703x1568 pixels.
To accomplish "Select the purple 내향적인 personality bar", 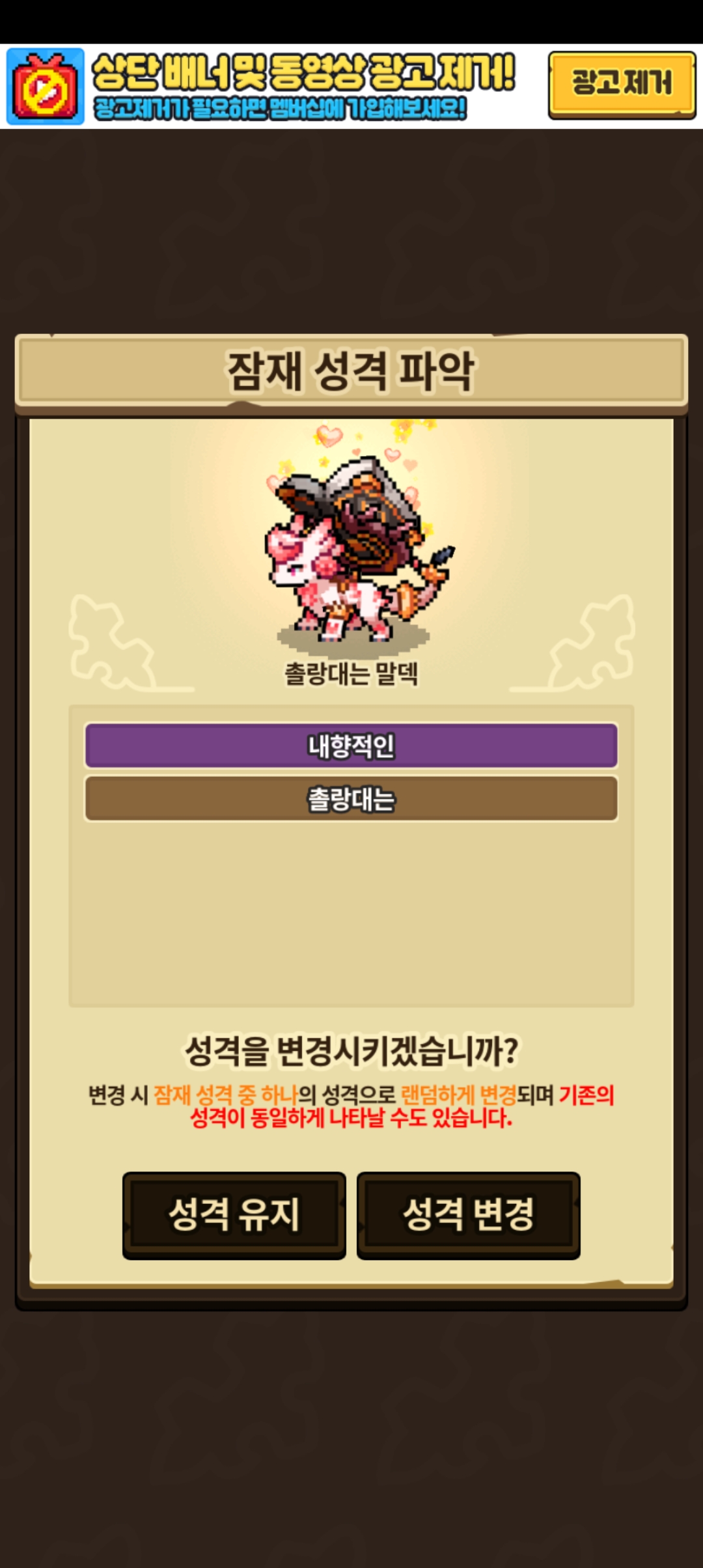I will pos(351,746).
